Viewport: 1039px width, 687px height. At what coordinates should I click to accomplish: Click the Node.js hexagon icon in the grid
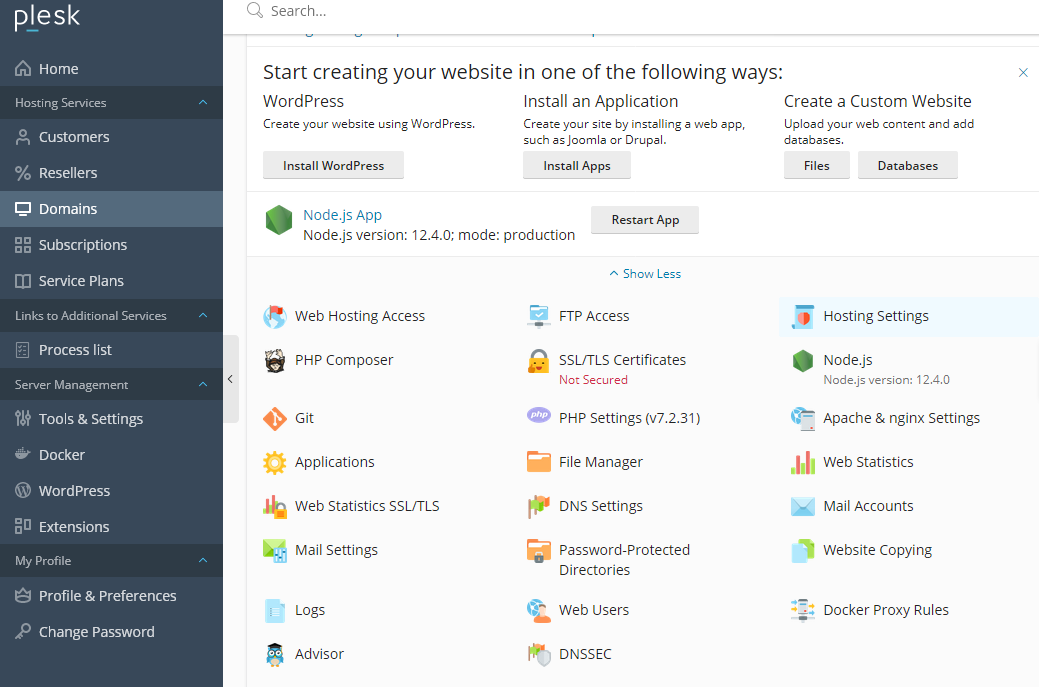click(x=802, y=361)
